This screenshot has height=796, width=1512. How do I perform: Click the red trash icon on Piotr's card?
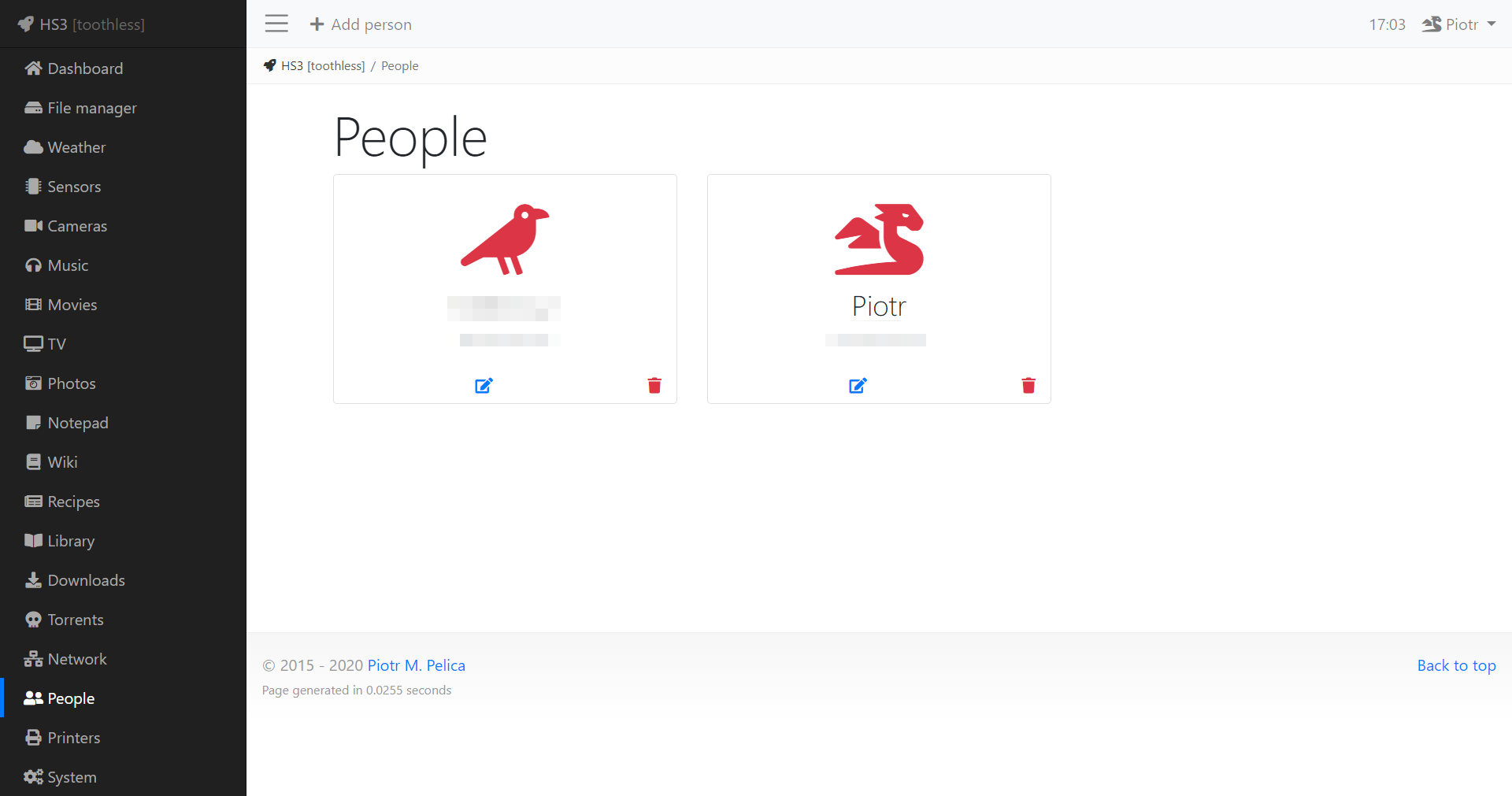point(1028,385)
